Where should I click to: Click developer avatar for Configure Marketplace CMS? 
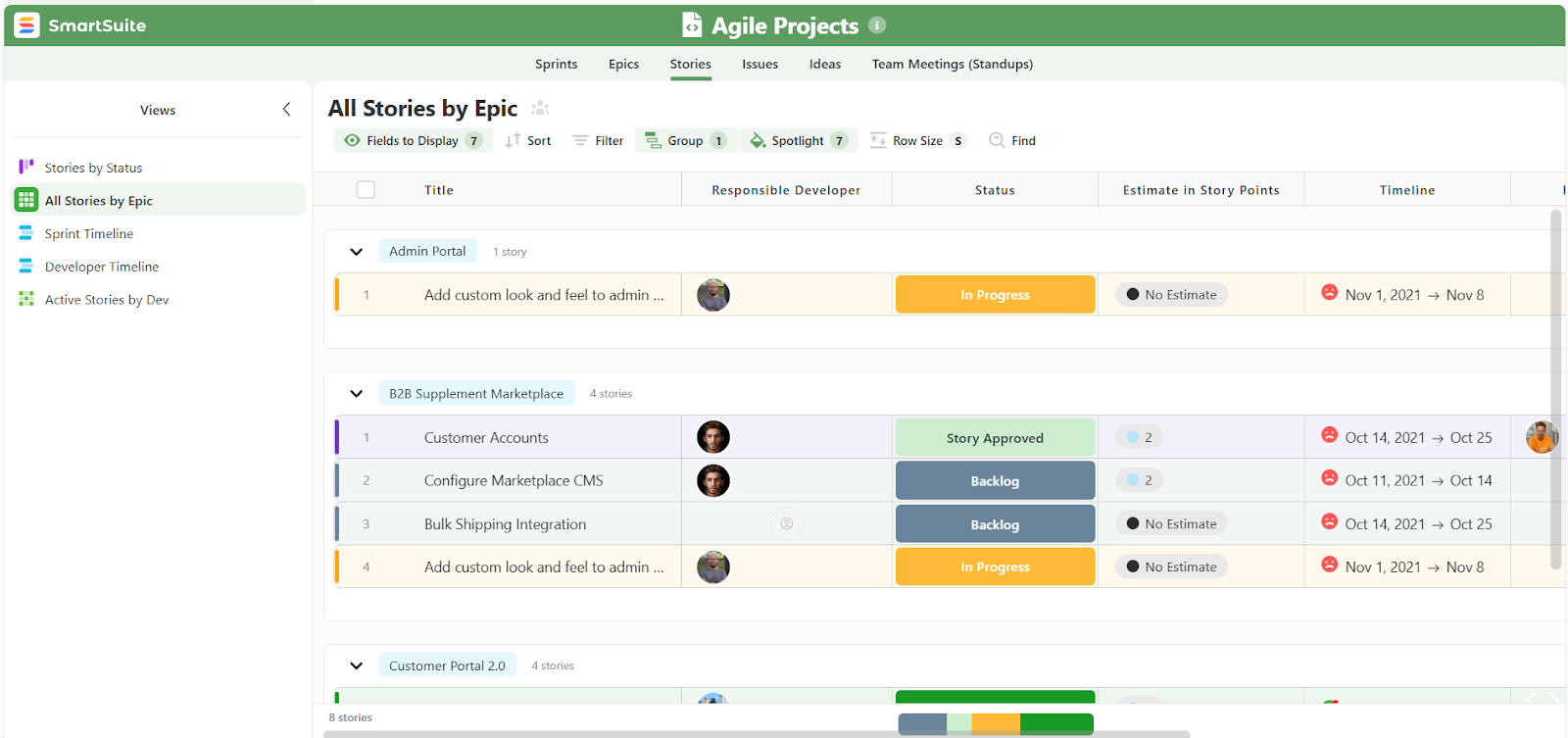click(x=713, y=480)
